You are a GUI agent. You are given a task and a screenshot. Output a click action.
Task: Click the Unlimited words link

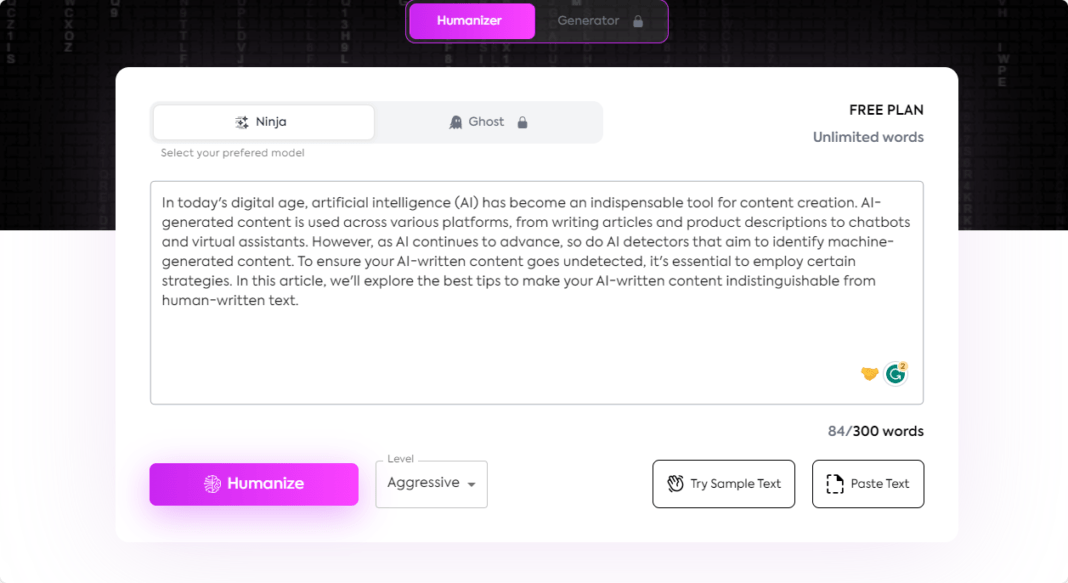[868, 137]
